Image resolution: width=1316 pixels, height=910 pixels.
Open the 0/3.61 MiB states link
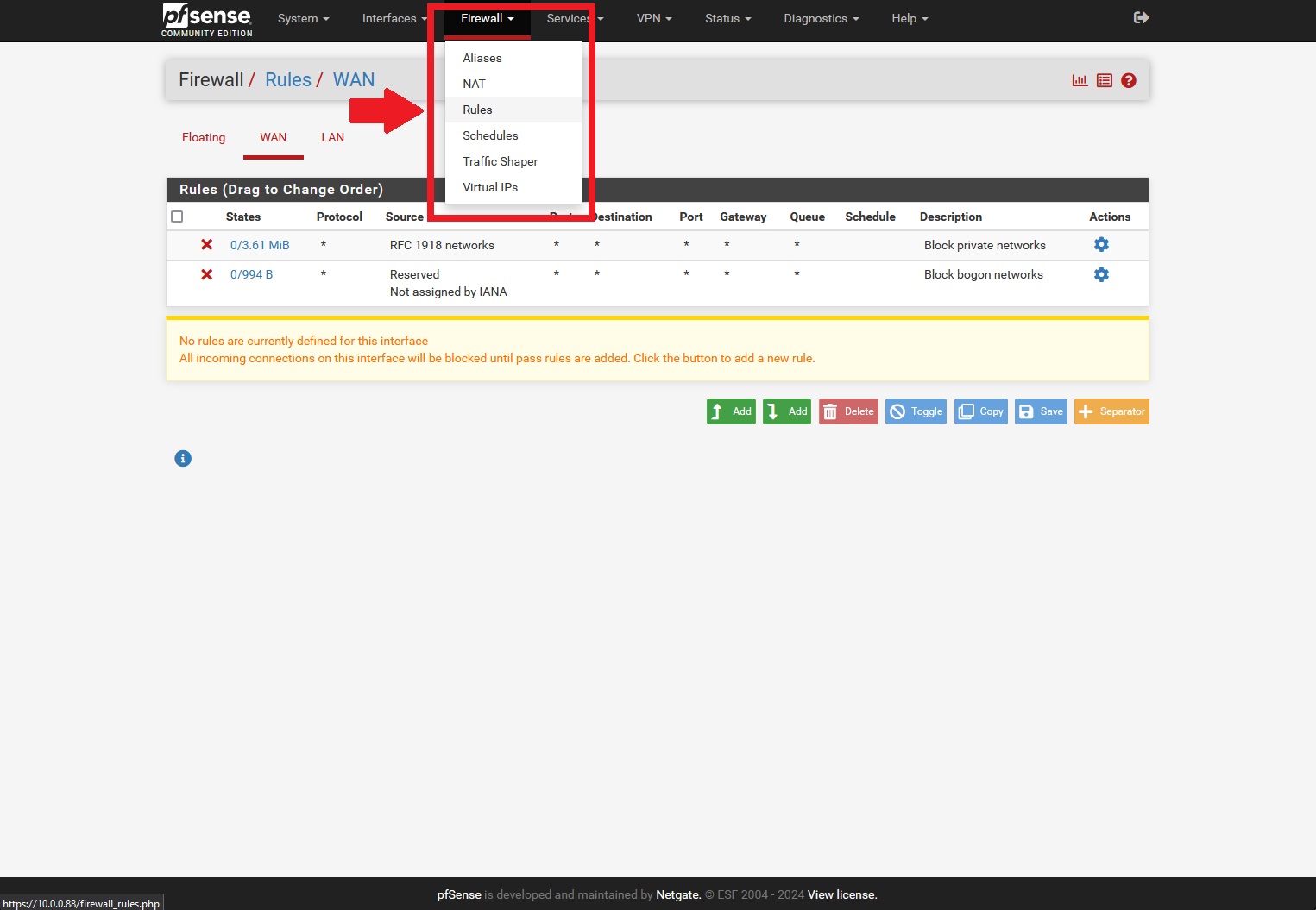point(260,245)
